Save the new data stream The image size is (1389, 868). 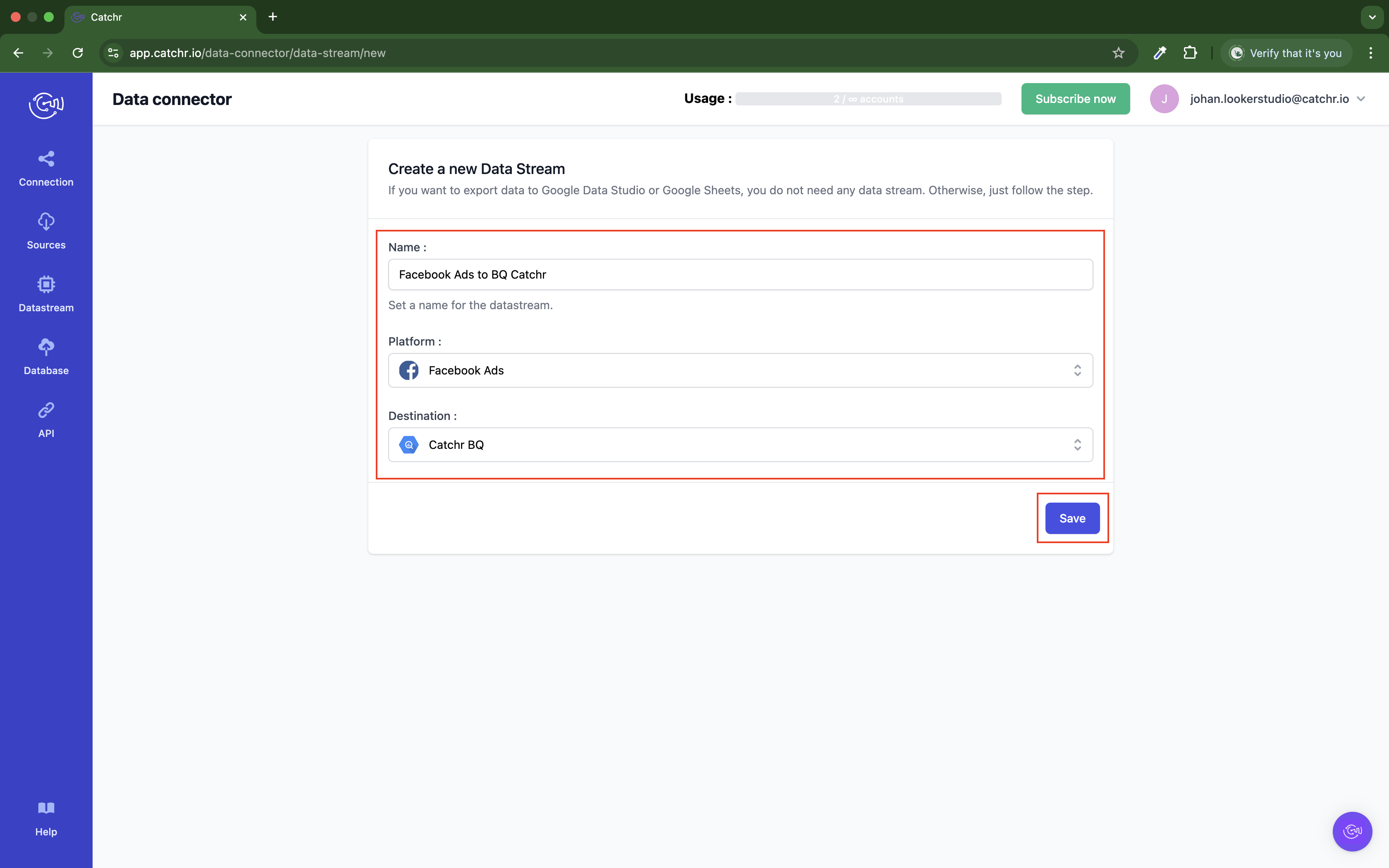point(1072,518)
